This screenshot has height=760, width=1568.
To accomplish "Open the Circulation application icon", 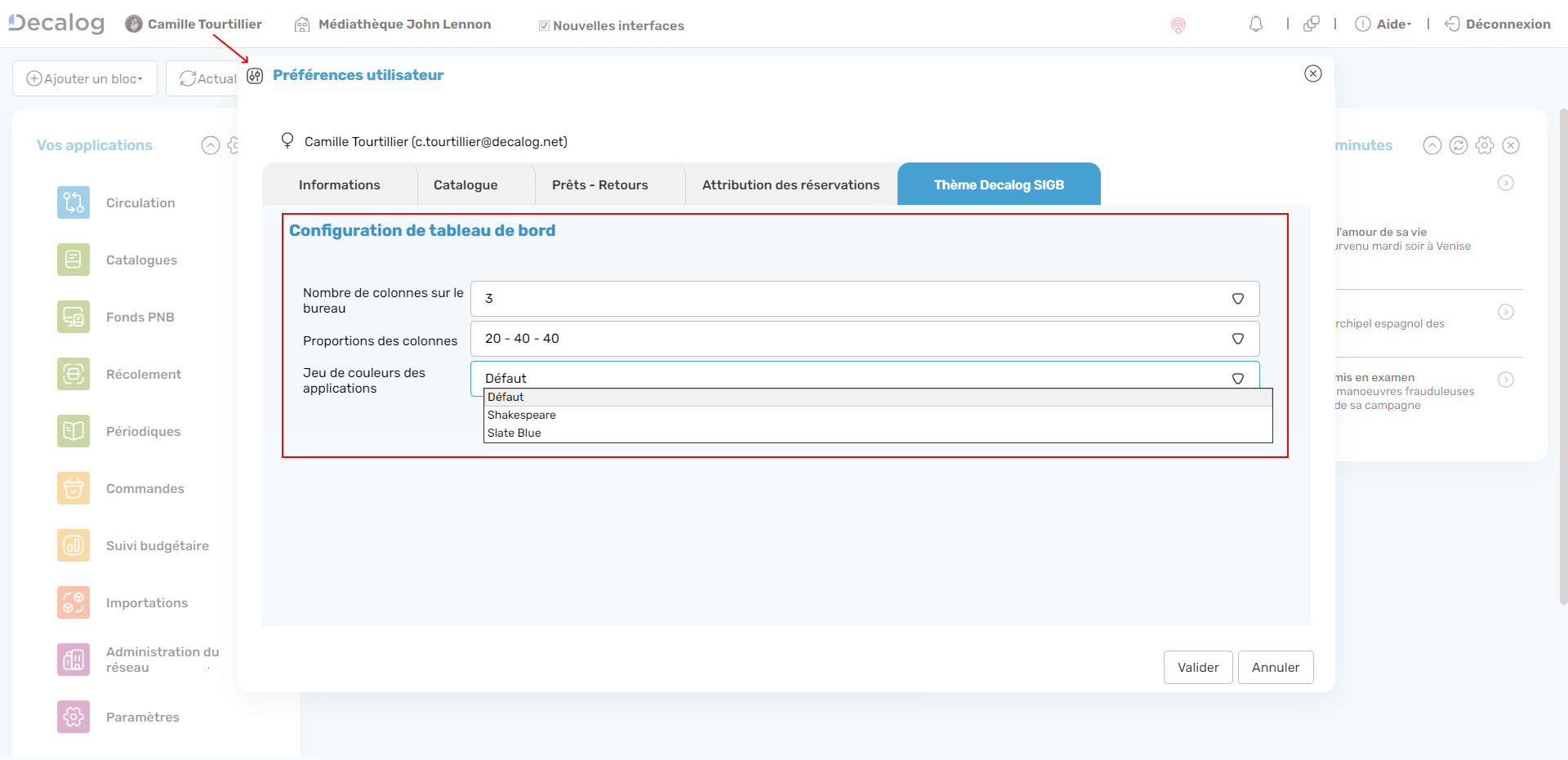I will click(73, 202).
